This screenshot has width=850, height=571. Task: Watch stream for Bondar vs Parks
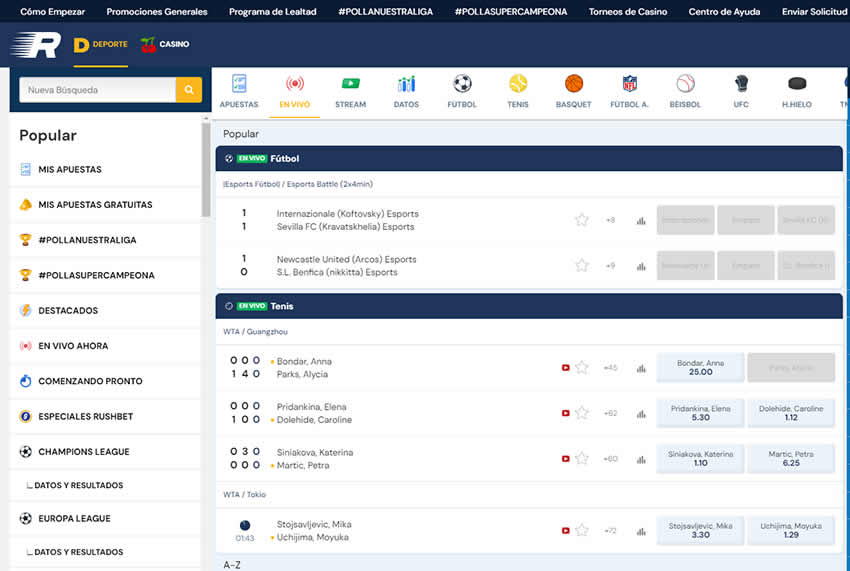coord(565,368)
